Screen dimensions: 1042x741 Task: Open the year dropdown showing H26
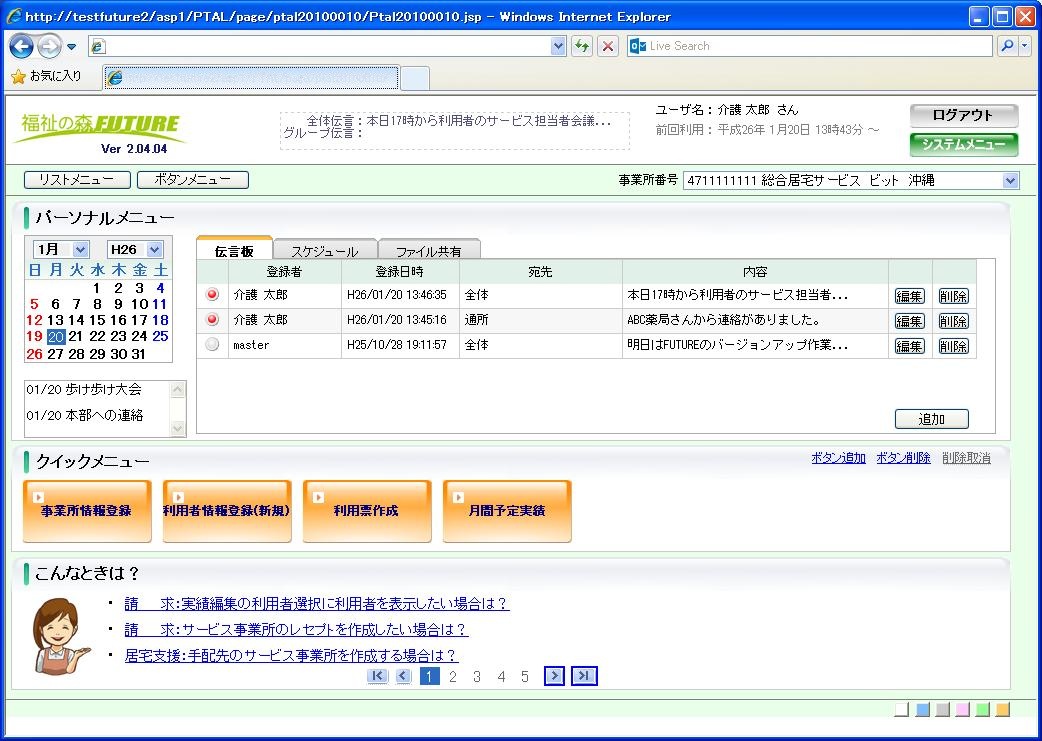(154, 250)
